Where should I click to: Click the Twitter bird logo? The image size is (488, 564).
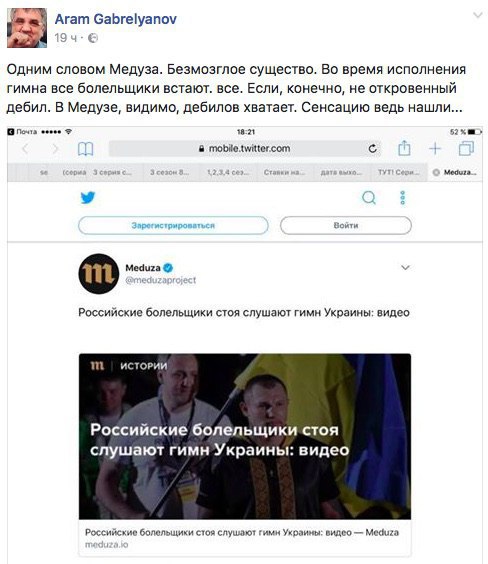88,197
